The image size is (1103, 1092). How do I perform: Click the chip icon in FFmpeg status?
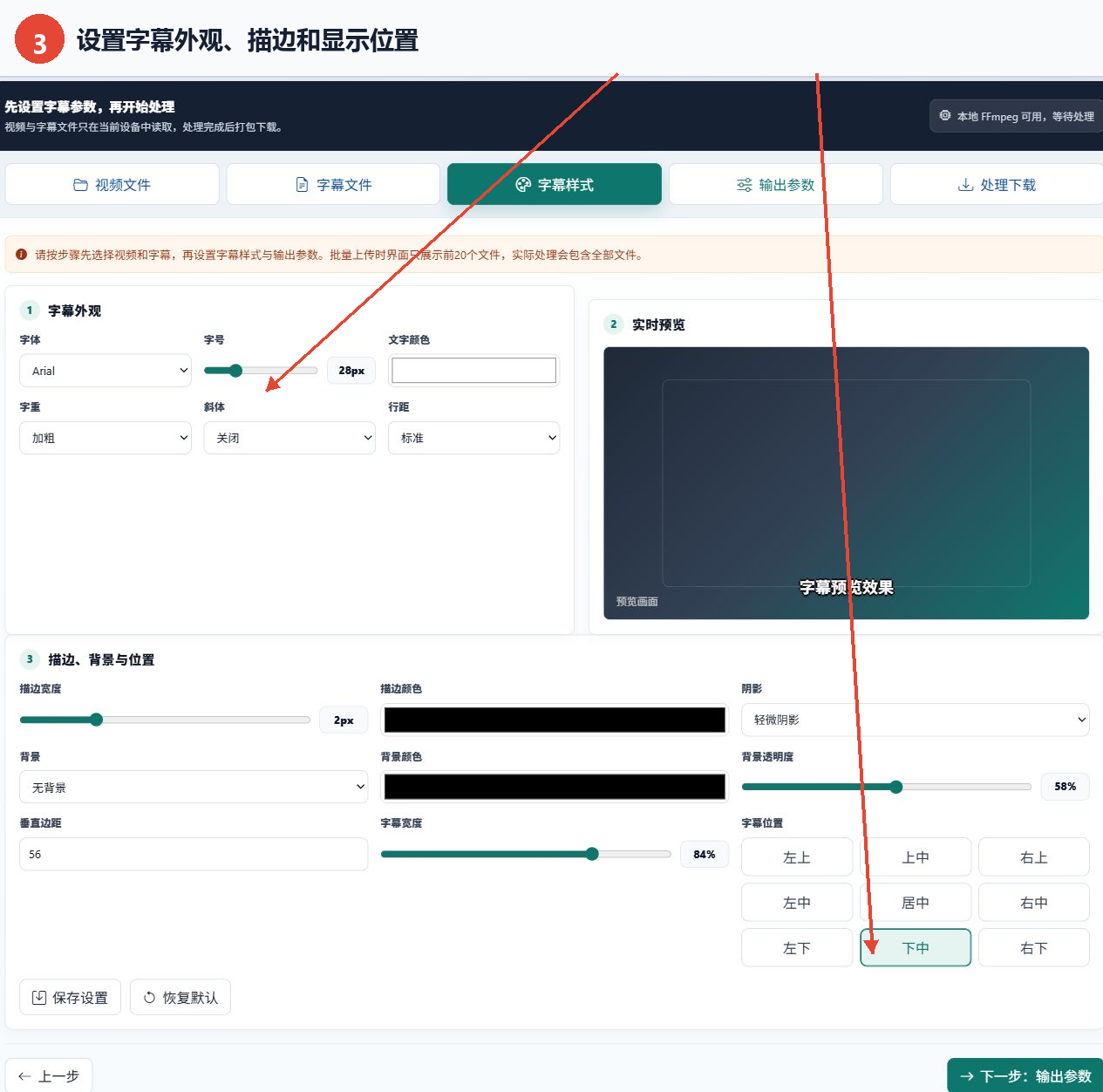pyautogui.click(x=945, y=115)
